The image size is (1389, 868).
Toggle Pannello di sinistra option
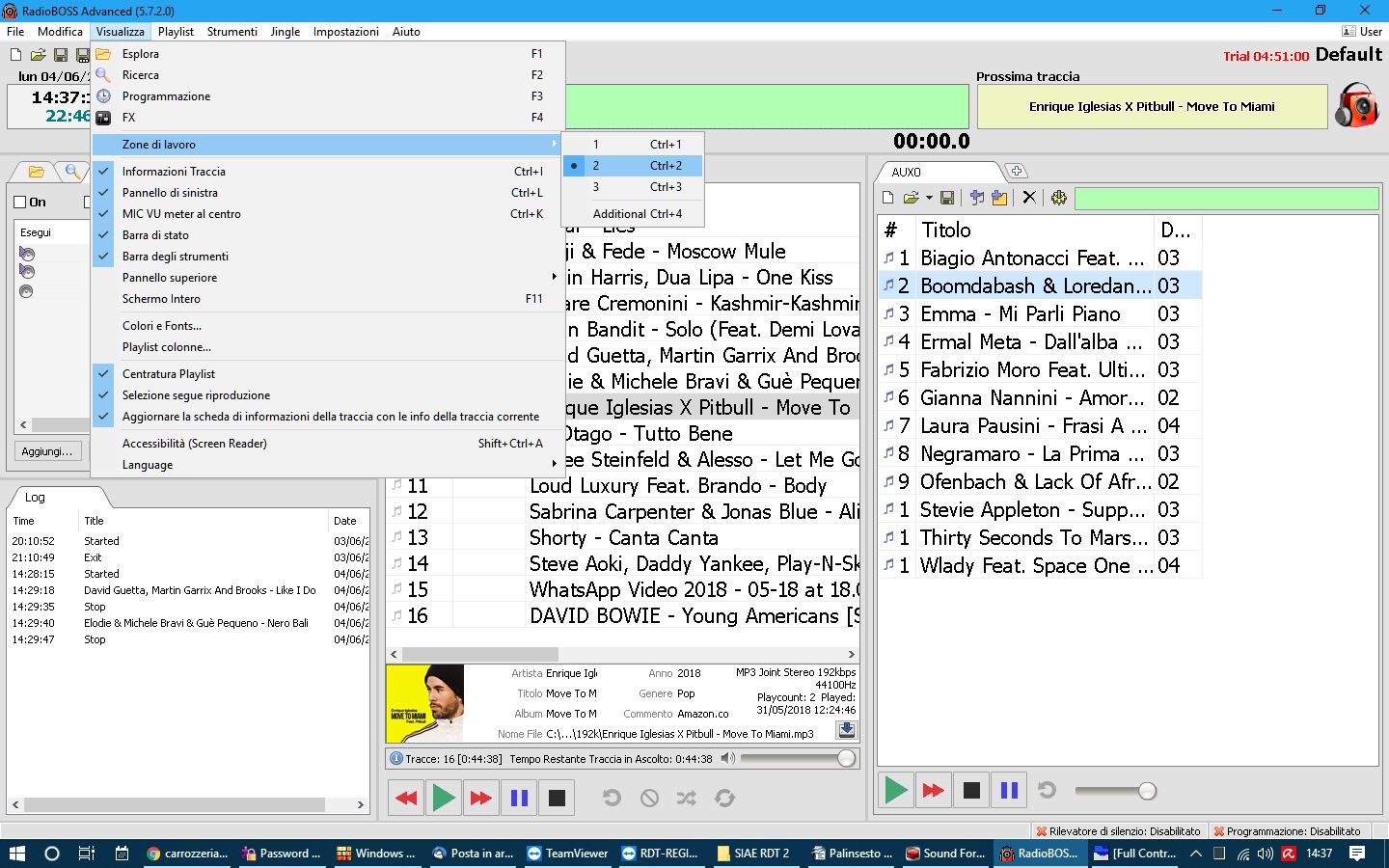[328, 193]
